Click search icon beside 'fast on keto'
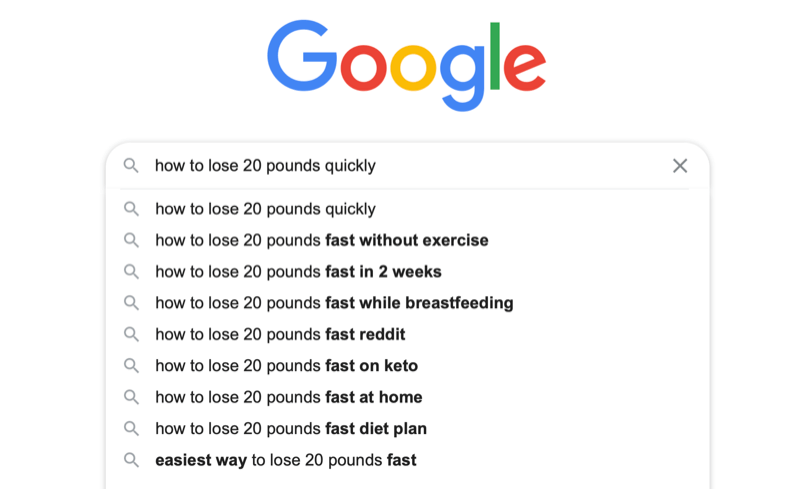This screenshot has width=800, height=489. 131,365
